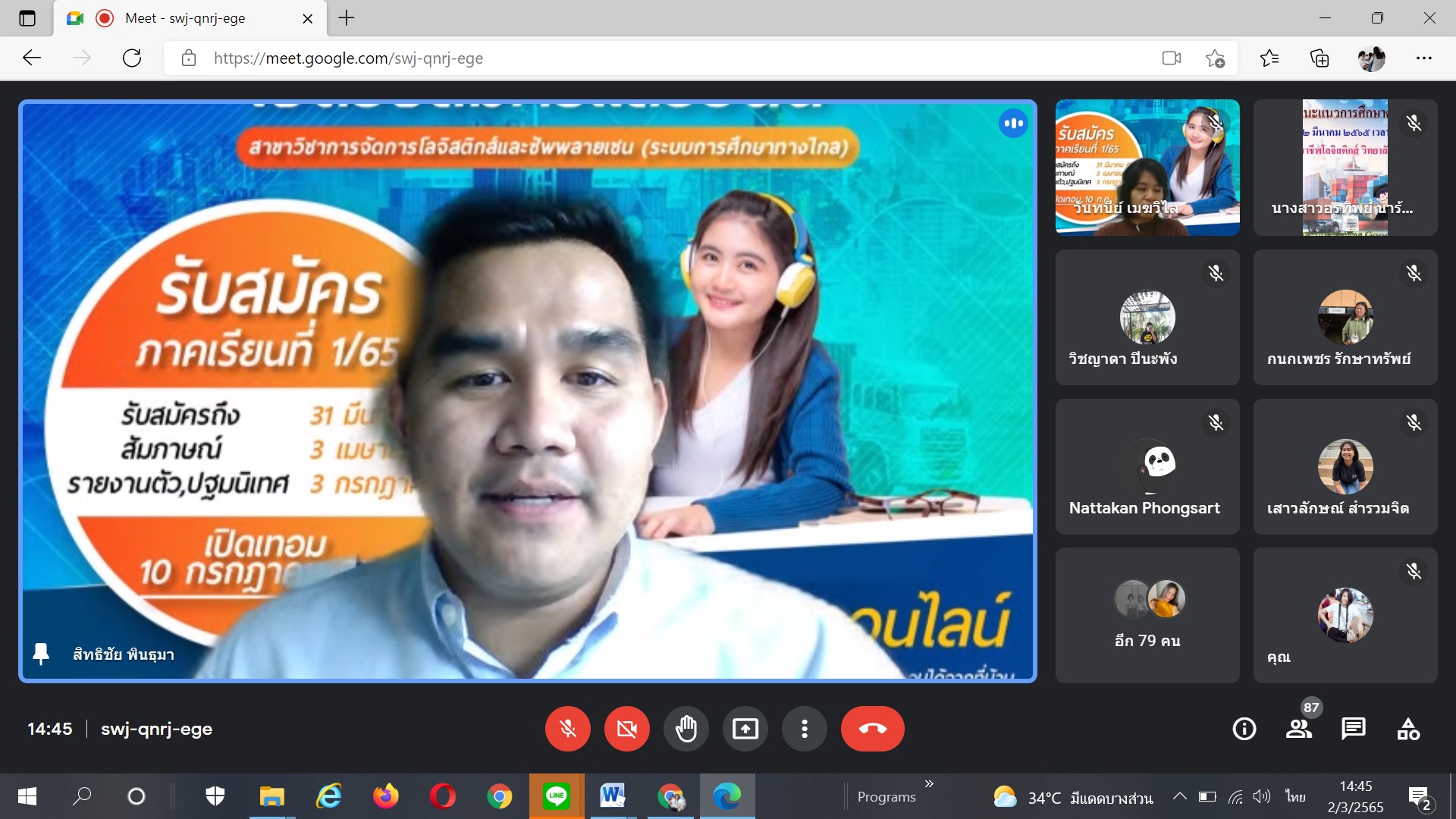The width and height of the screenshot is (1456, 819).
Task: Click the browser Favorites star icon
Action: (x=1269, y=58)
